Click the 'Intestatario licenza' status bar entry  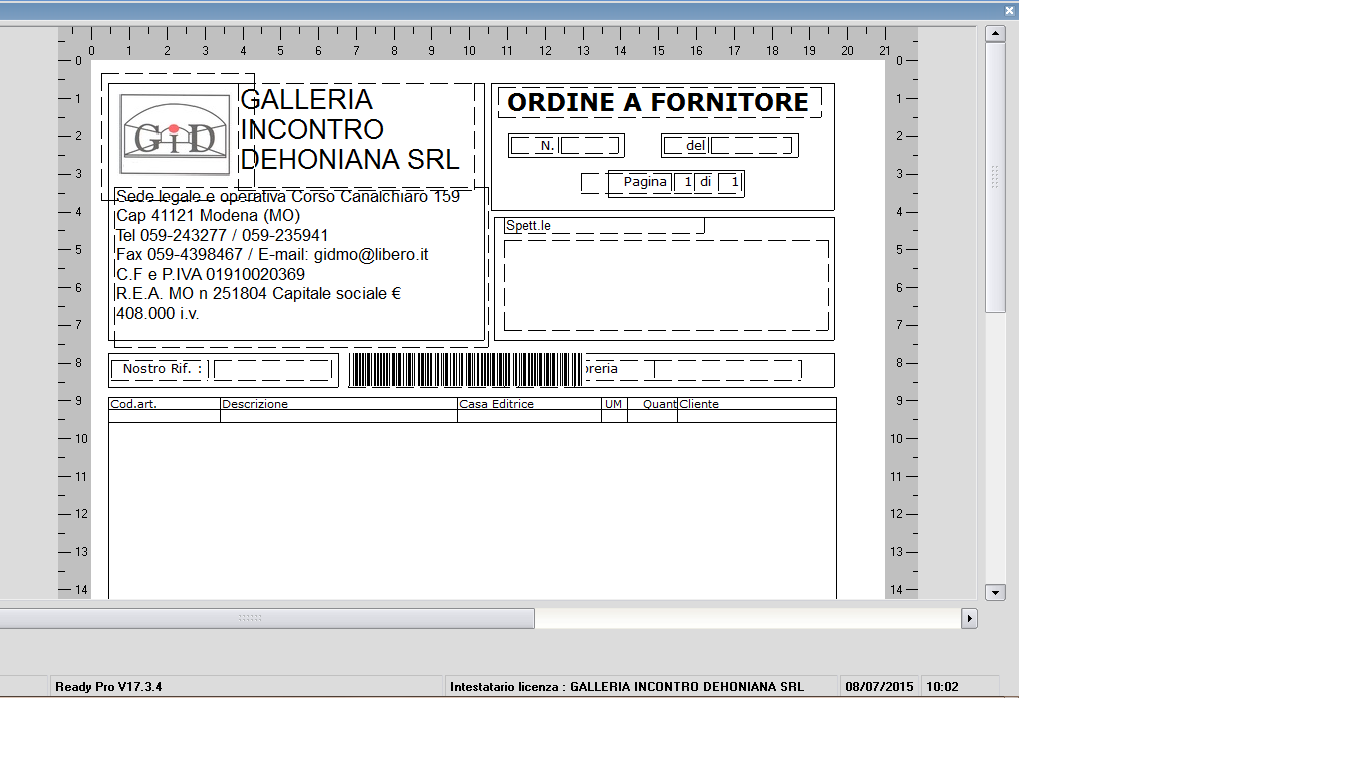point(627,687)
